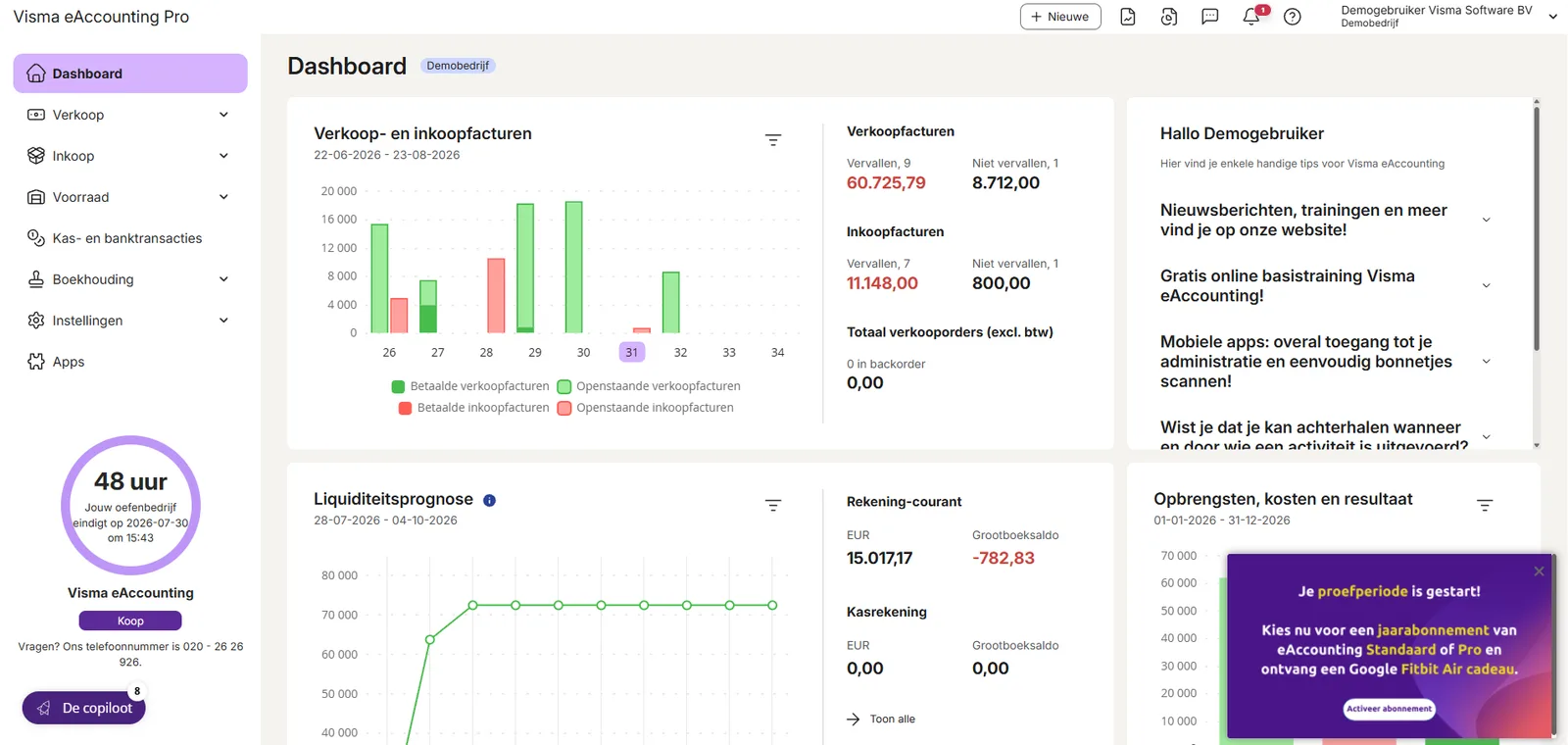Click Grootboeksaldo value -782,83
1568x745 pixels.
click(1004, 558)
